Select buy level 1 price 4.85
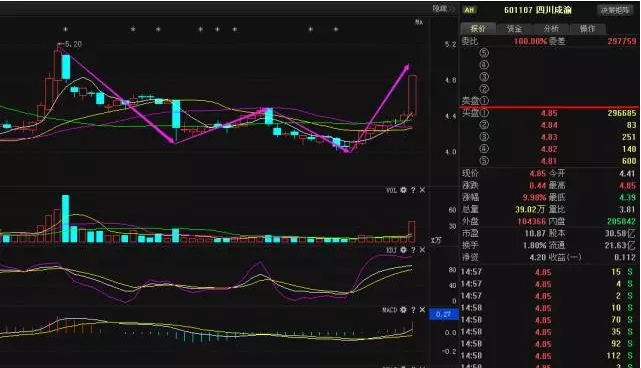Image resolution: width=641 pixels, height=368 pixels. coord(549,113)
